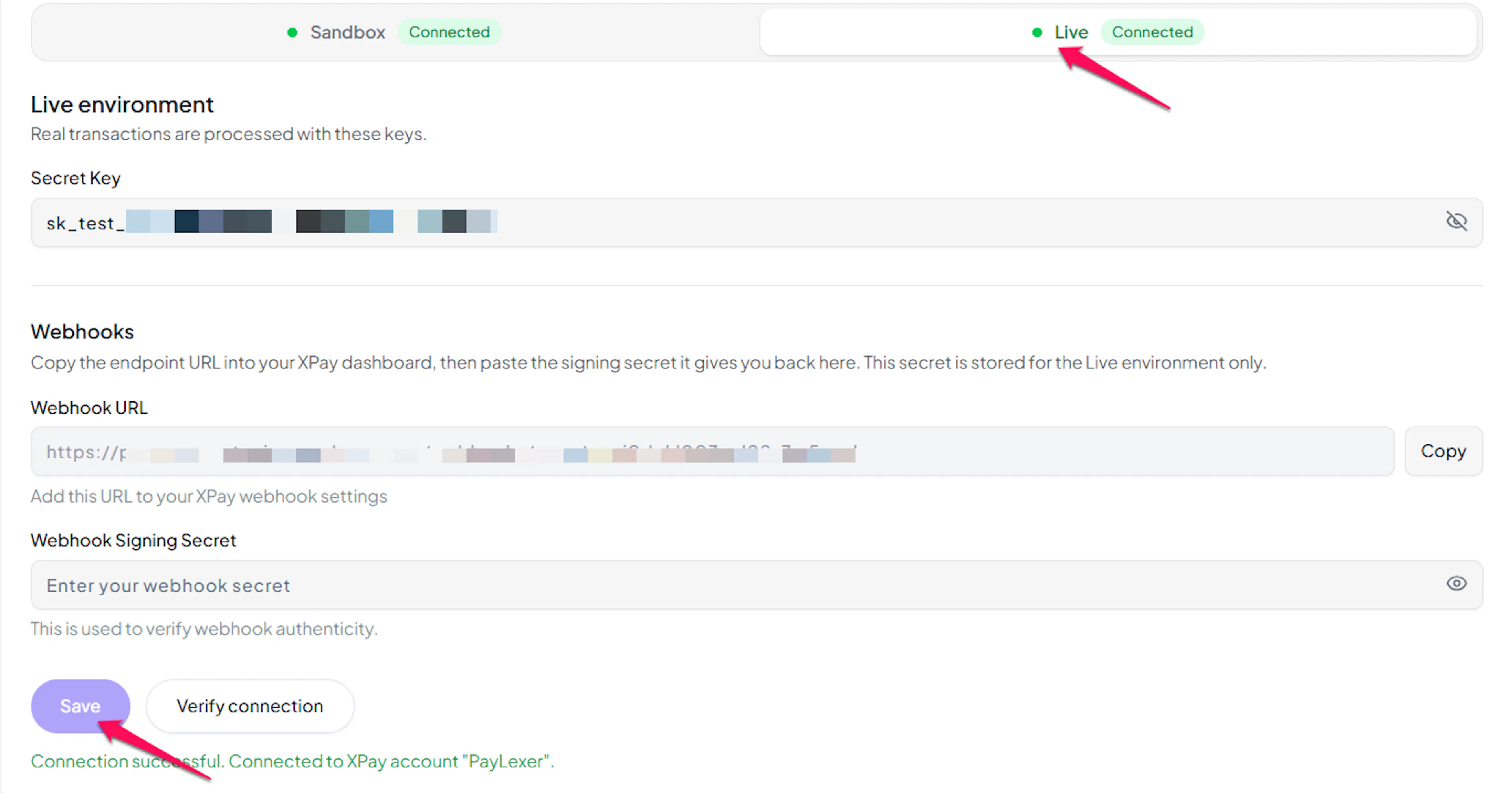Viewport: 1512px width, 793px height.
Task: Click the Connection successful status message
Action: [292, 761]
